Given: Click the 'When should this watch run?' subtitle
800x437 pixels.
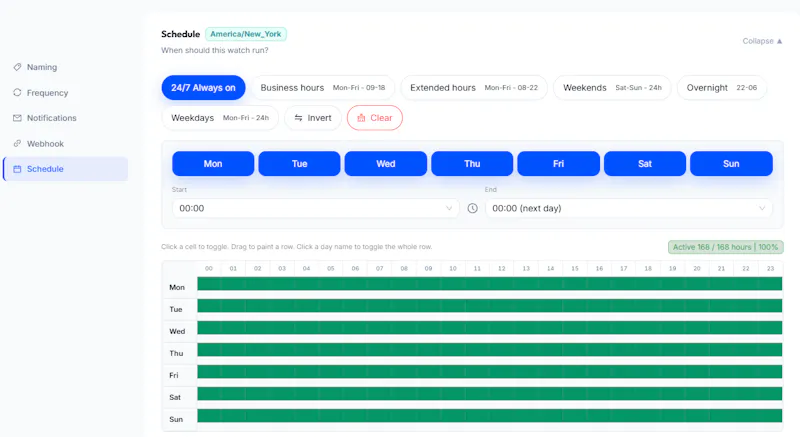Looking at the screenshot, I should point(215,50).
